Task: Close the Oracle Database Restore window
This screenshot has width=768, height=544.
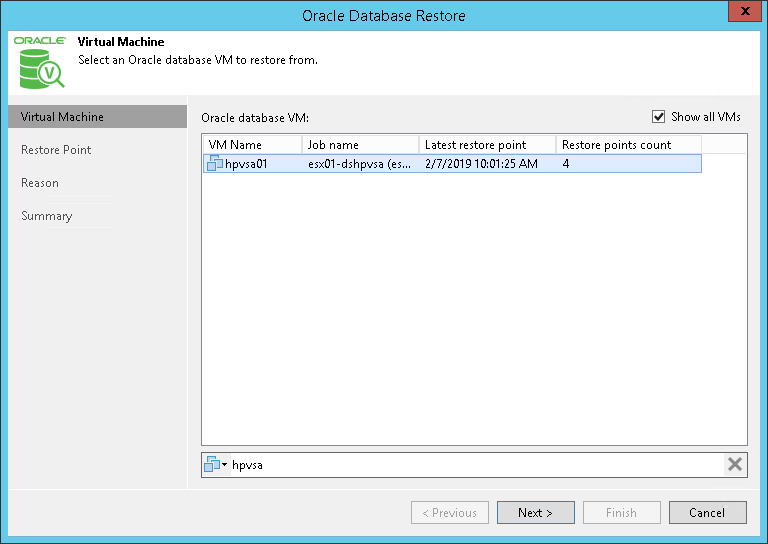Action: coord(745,11)
